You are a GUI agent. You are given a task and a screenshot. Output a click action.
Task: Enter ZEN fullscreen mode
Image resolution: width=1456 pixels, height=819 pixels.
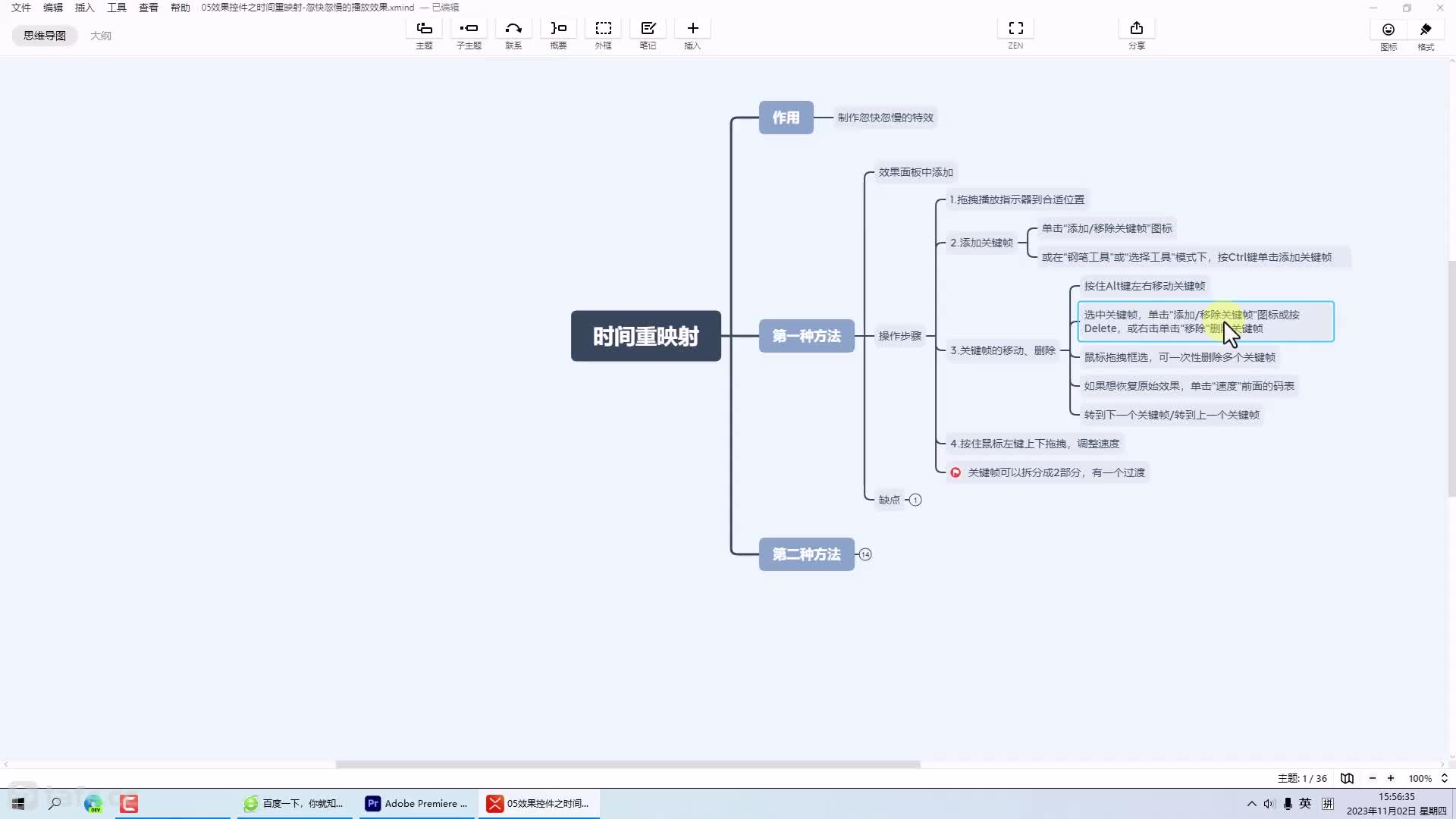(1015, 29)
